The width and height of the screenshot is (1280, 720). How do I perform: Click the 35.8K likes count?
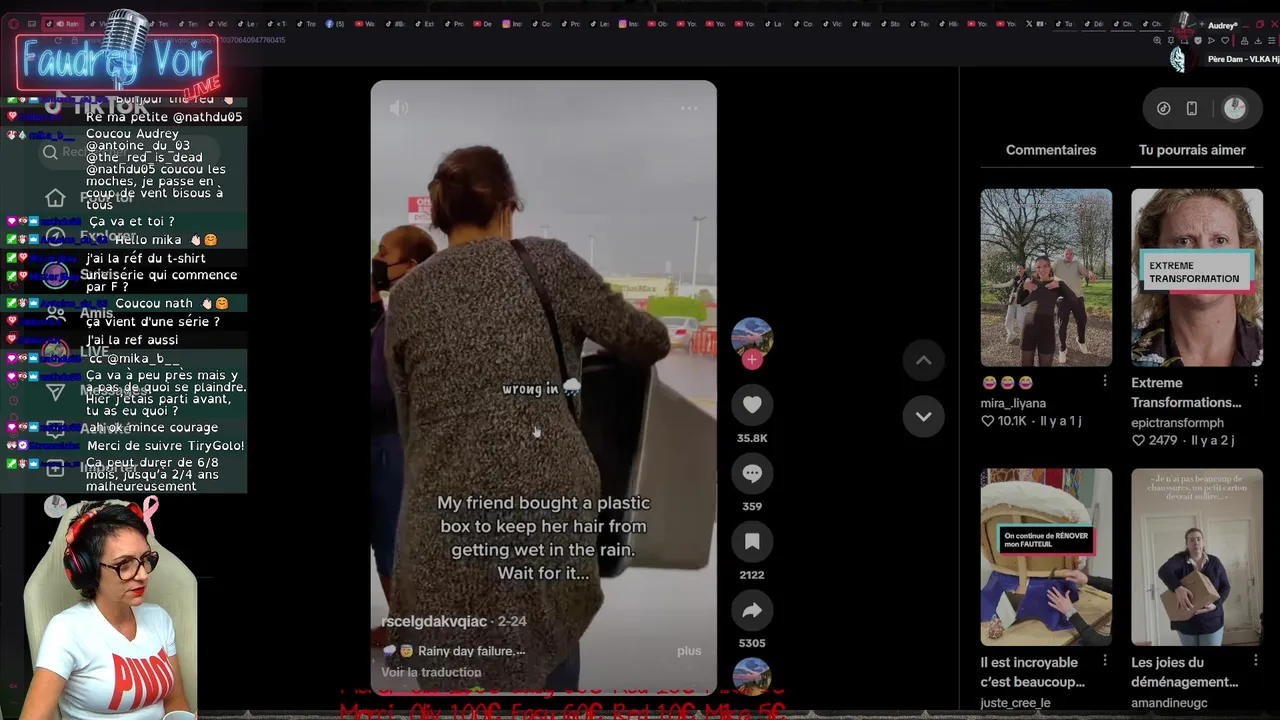tap(752, 438)
